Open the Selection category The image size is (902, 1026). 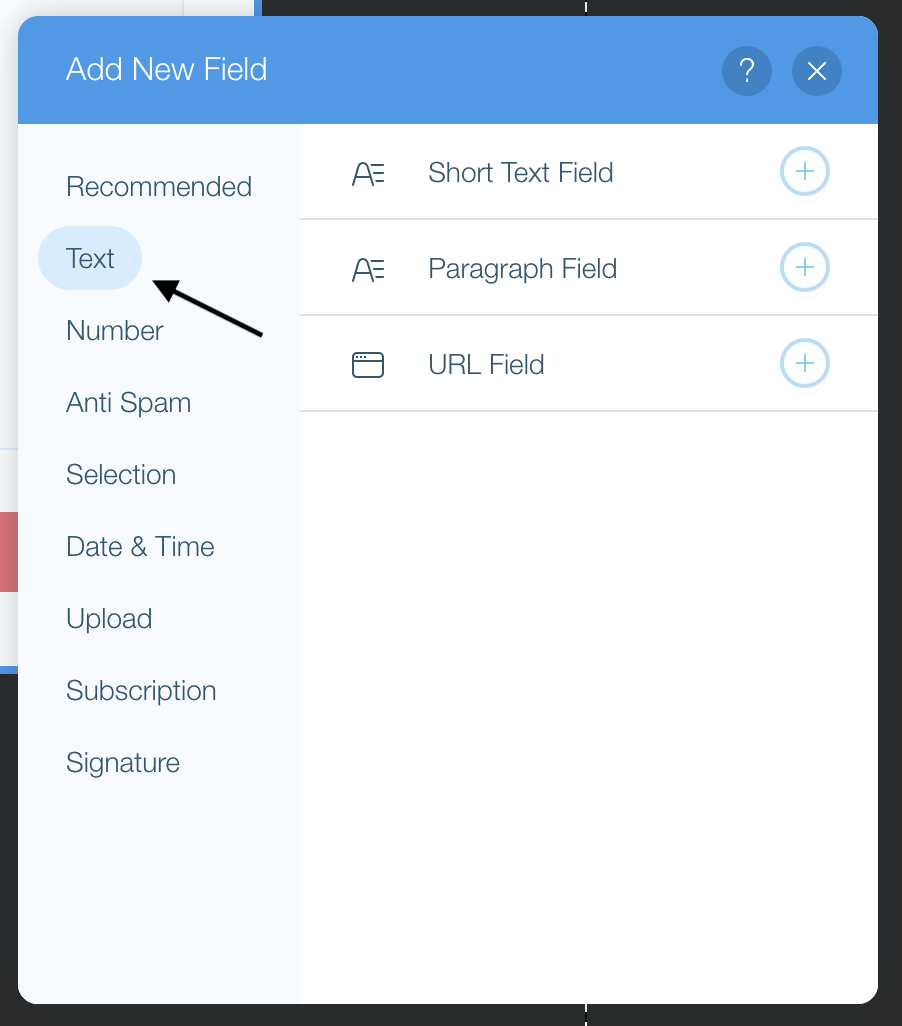coord(121,474)
